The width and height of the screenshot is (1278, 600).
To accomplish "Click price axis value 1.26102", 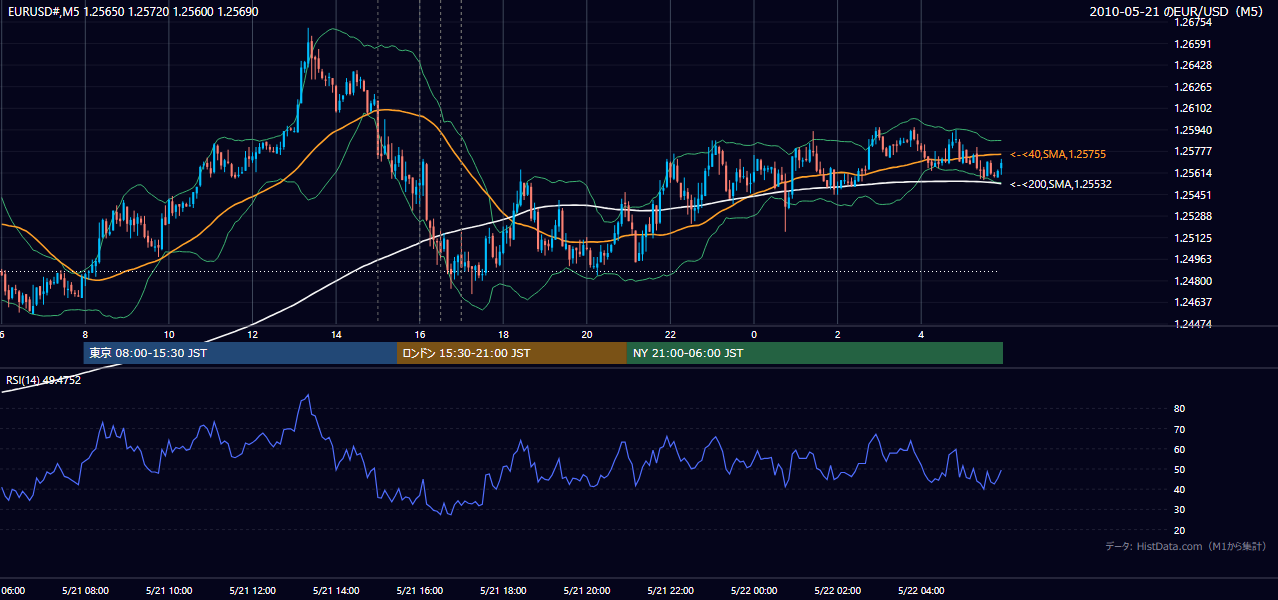I will pos(1192,108).
